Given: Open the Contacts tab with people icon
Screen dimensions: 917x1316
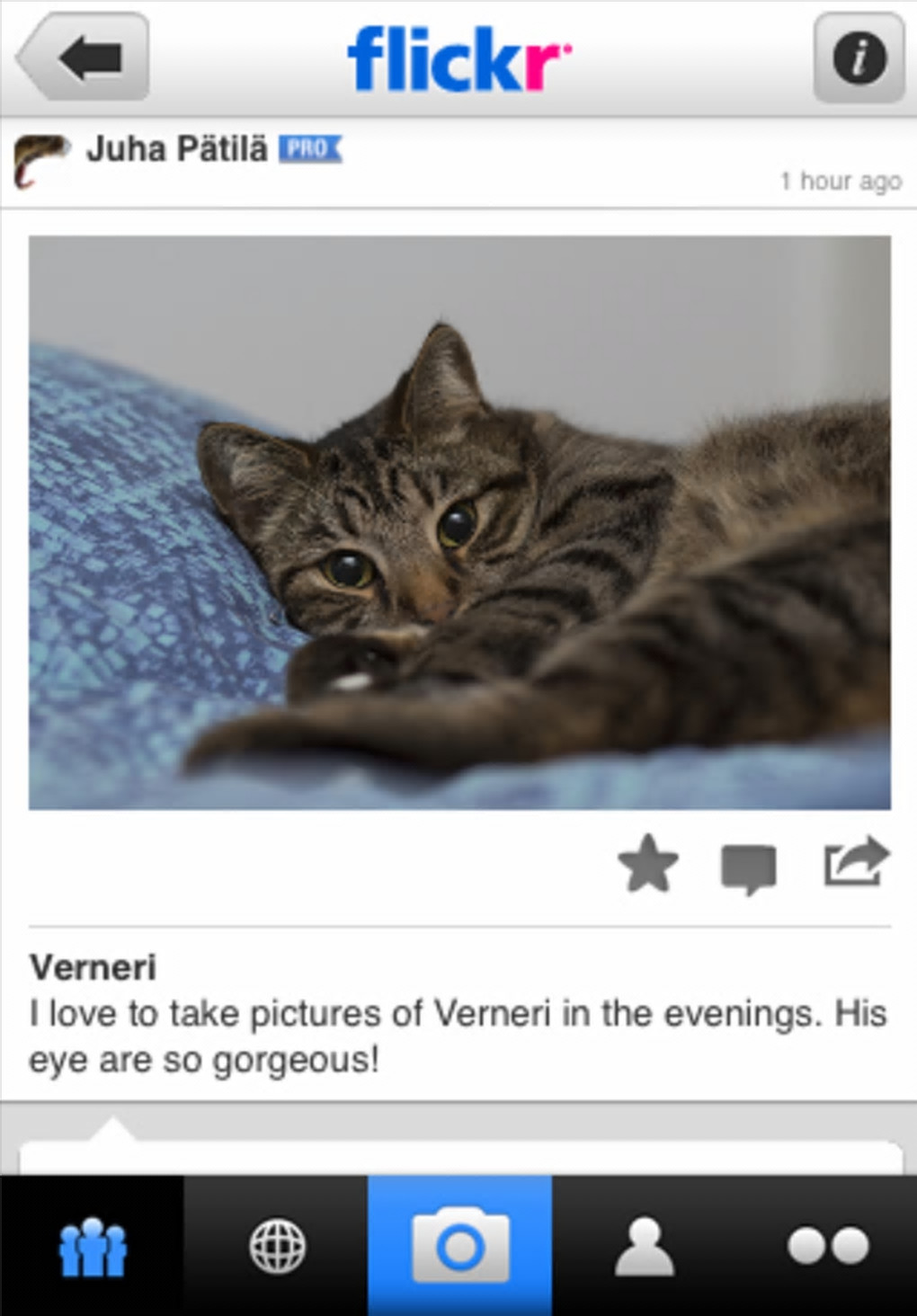Looking at the screenshot, I should pos(92,1246).
